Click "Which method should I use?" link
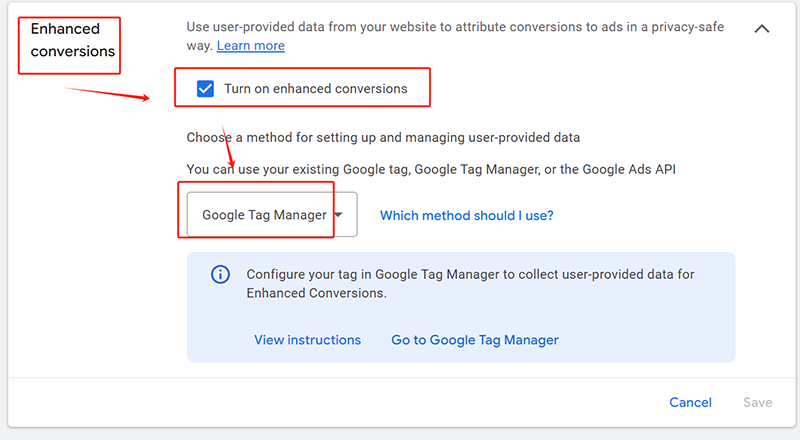Screen dimensions: 800x440 pos(466,215)
